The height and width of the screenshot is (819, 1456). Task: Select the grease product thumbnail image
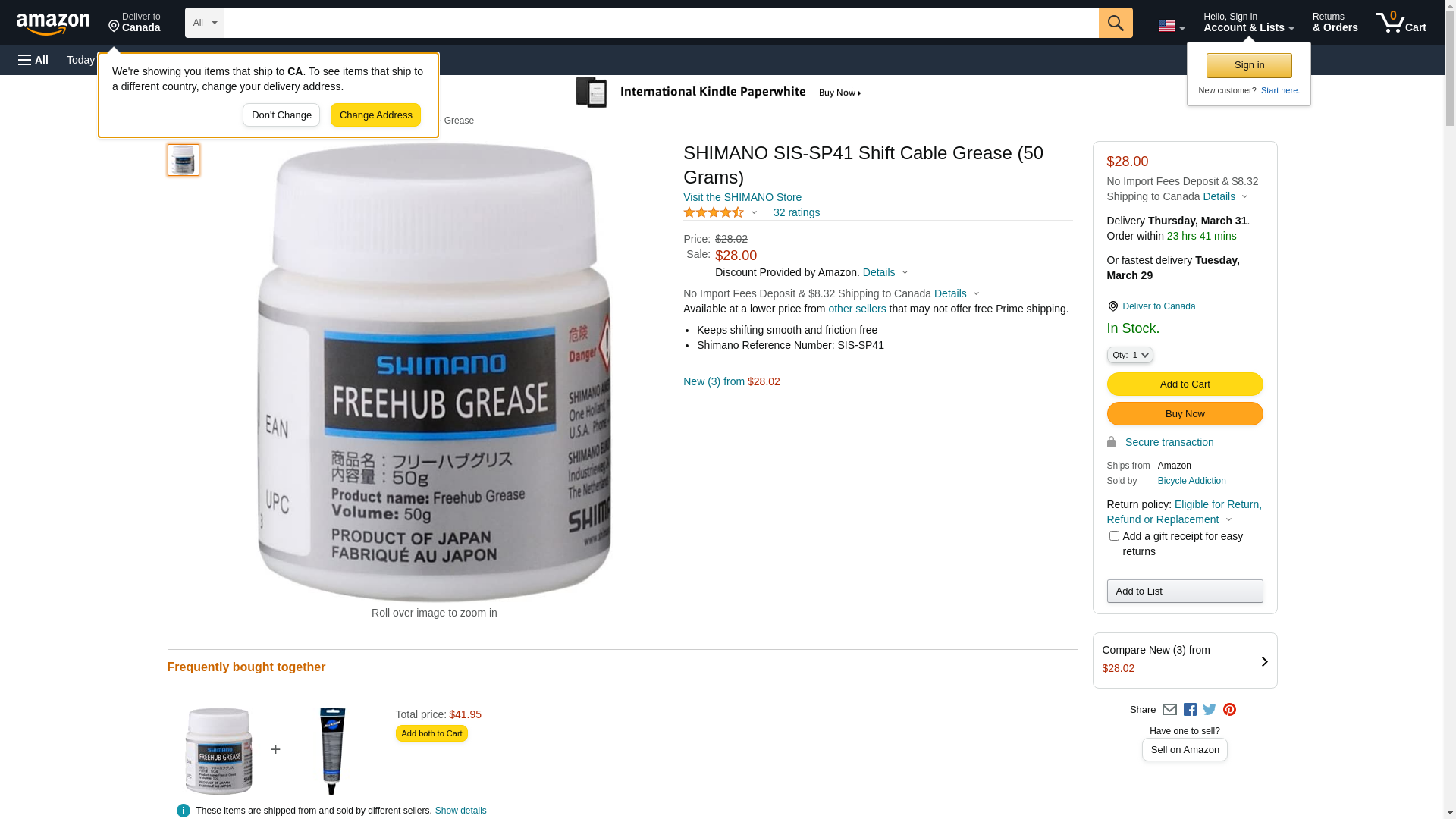[184, 160]
